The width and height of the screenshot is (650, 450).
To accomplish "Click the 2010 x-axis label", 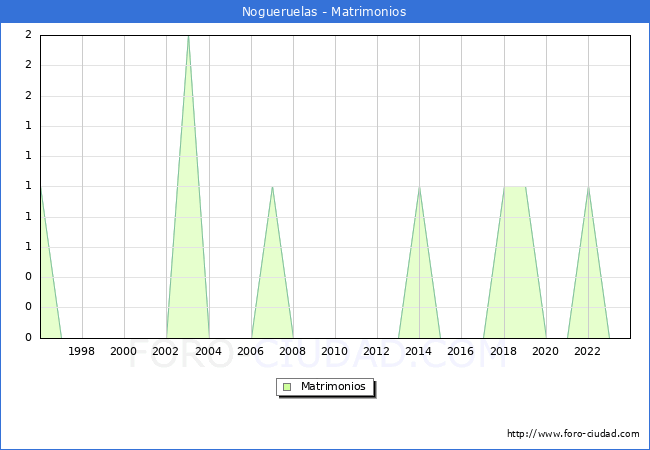I will pyautogui.click(x=335, y=351).
